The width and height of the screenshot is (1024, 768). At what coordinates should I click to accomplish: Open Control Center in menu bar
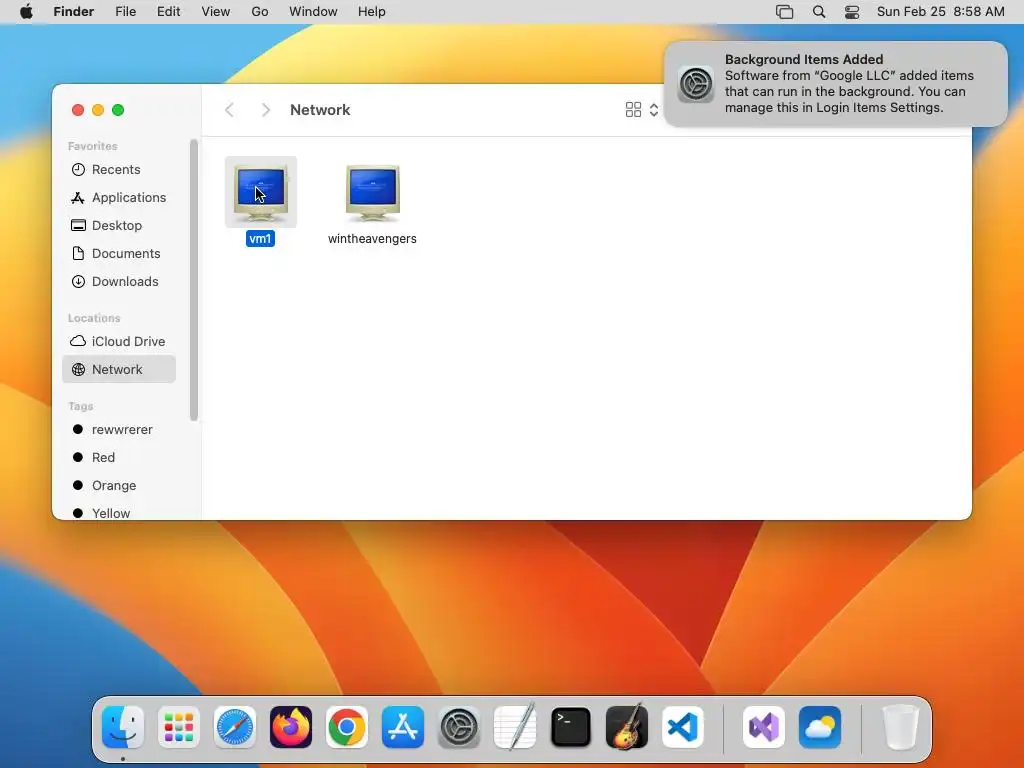[852, 12]
